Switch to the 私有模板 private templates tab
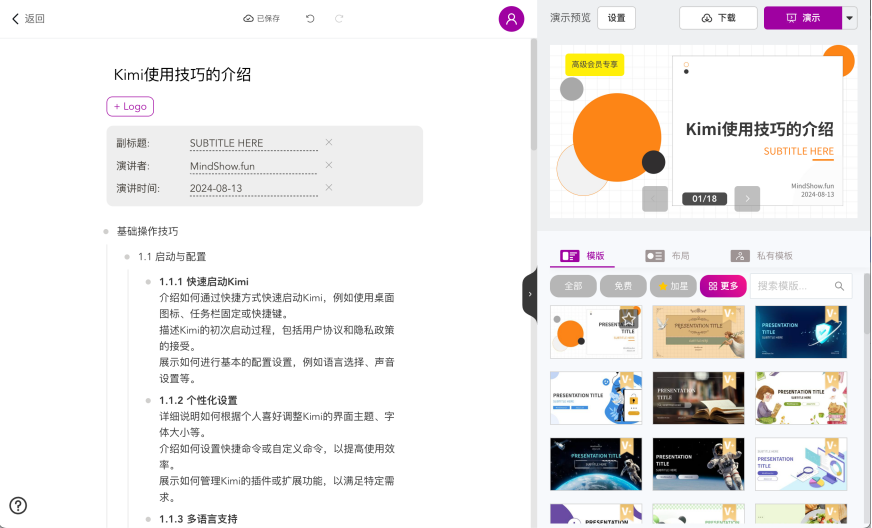The image size is (872, 528). [761, 256]
